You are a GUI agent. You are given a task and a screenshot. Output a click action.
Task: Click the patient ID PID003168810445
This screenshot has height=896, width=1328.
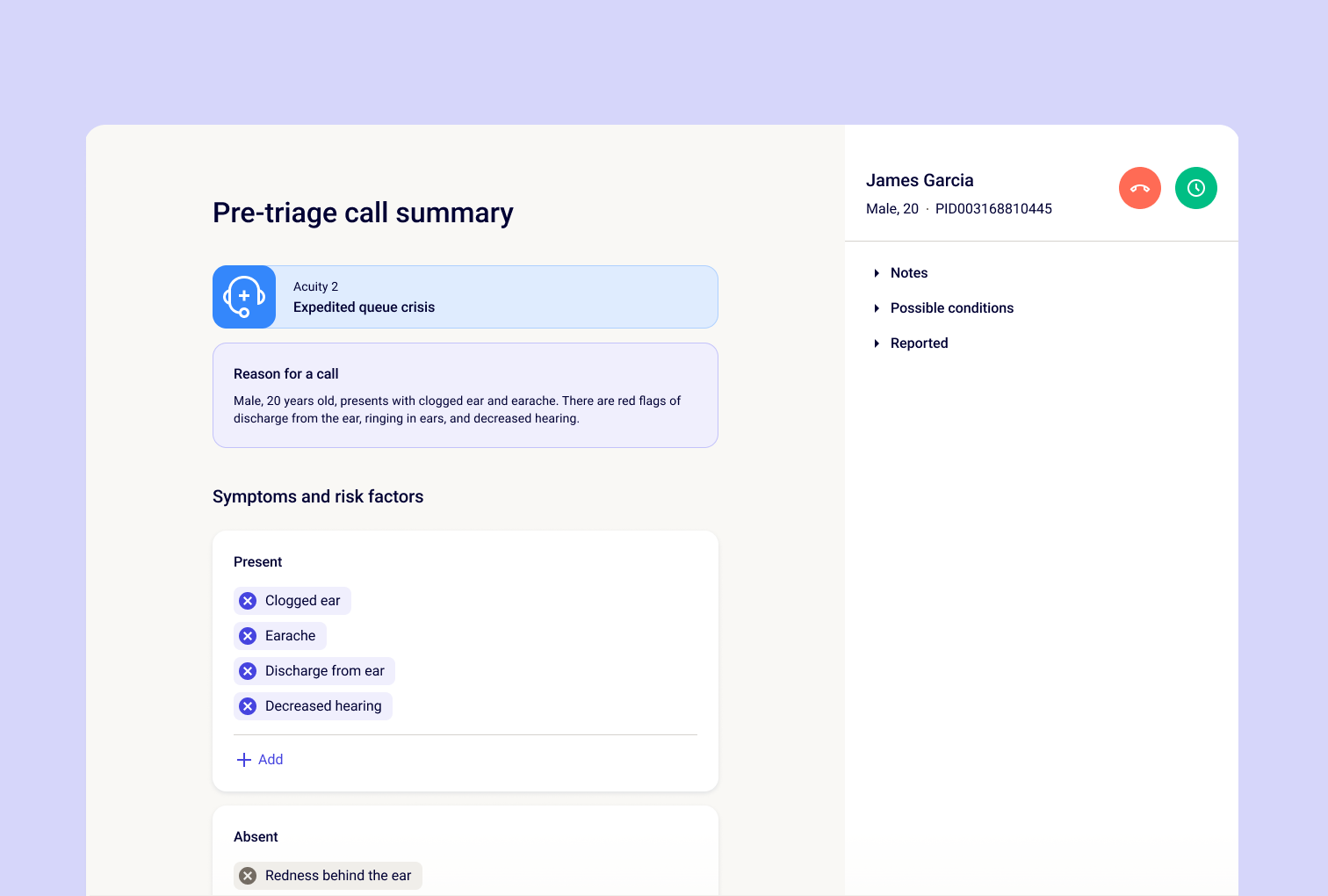pyautogui.click(x=993, y=209)
